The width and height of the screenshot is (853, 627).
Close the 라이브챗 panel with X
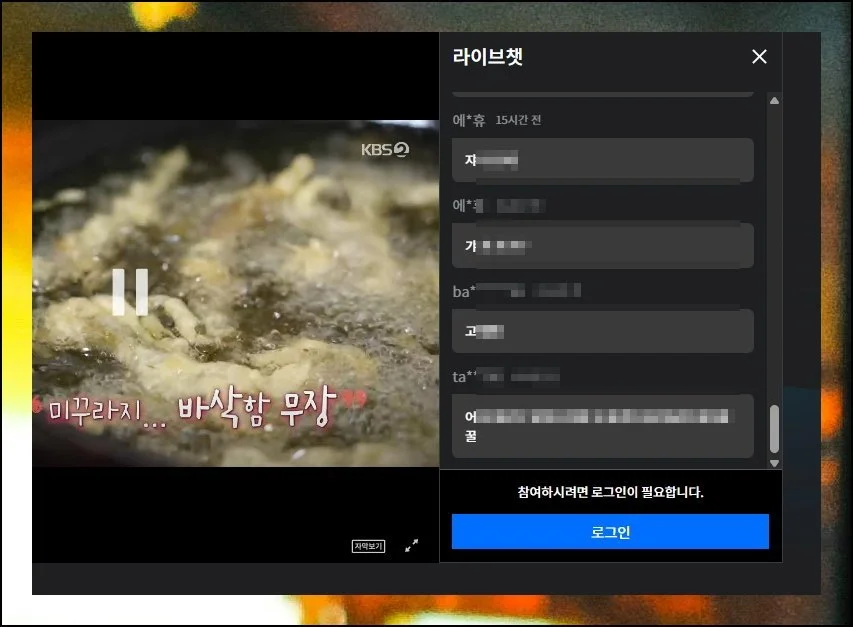pyautogui.click(x=759, y=57)
